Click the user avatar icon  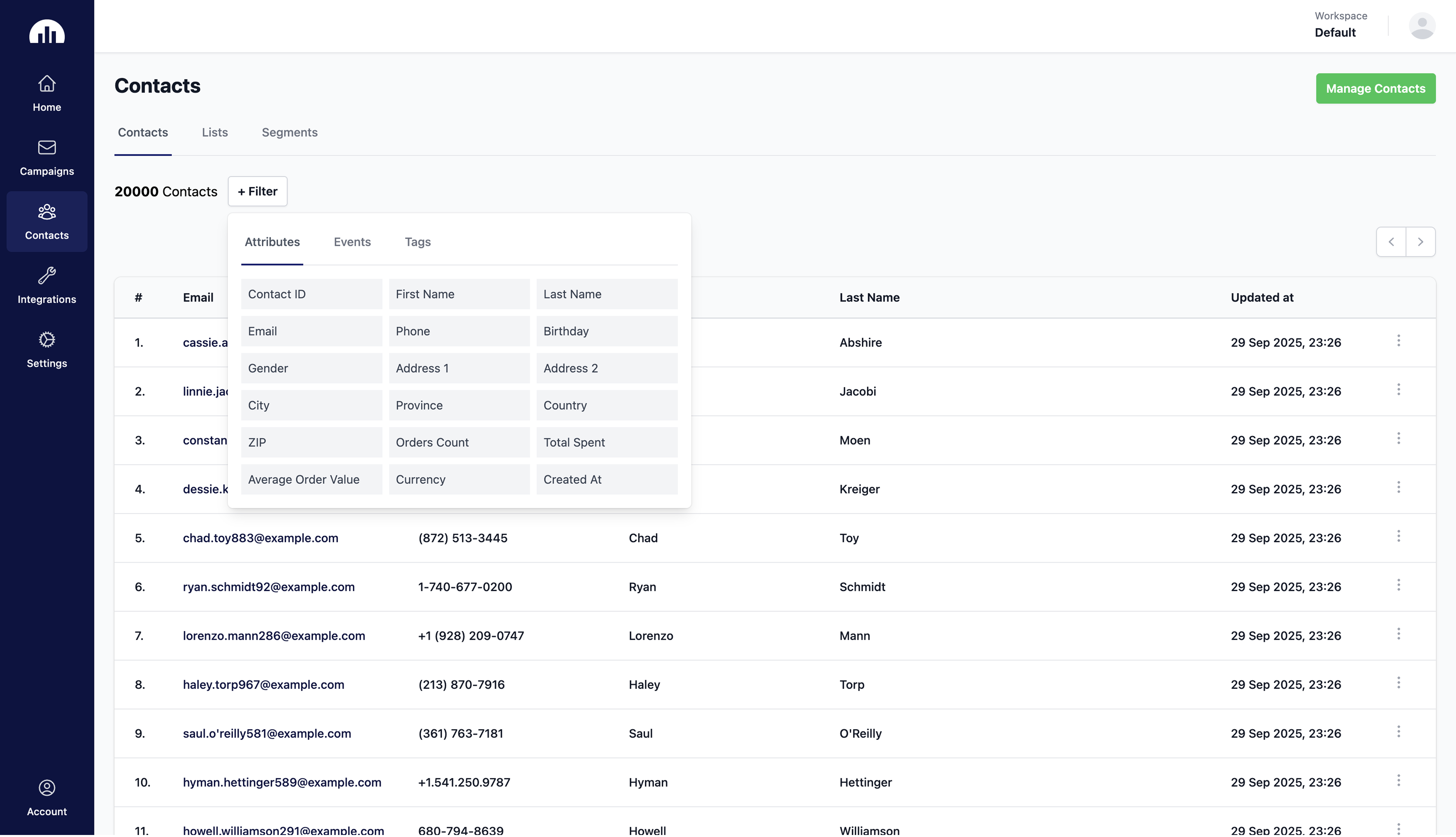(1422, 26)
